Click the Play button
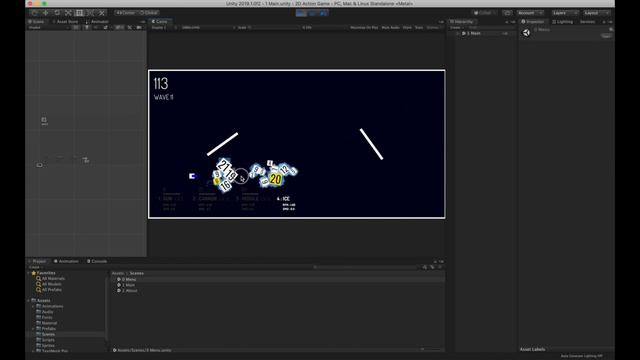 (x=301, y=13)
